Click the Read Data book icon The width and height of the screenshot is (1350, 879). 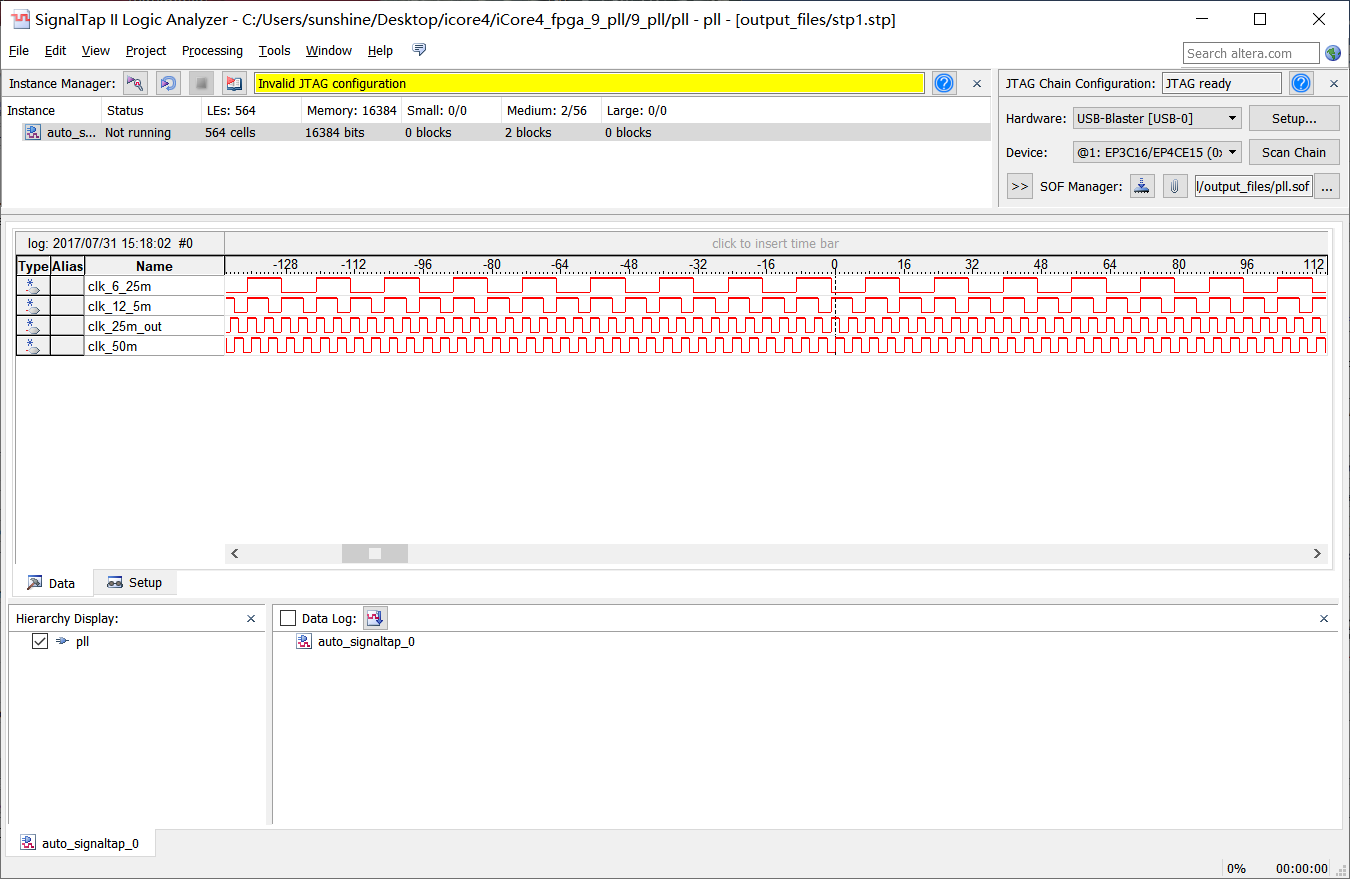(x=234, y=83)
